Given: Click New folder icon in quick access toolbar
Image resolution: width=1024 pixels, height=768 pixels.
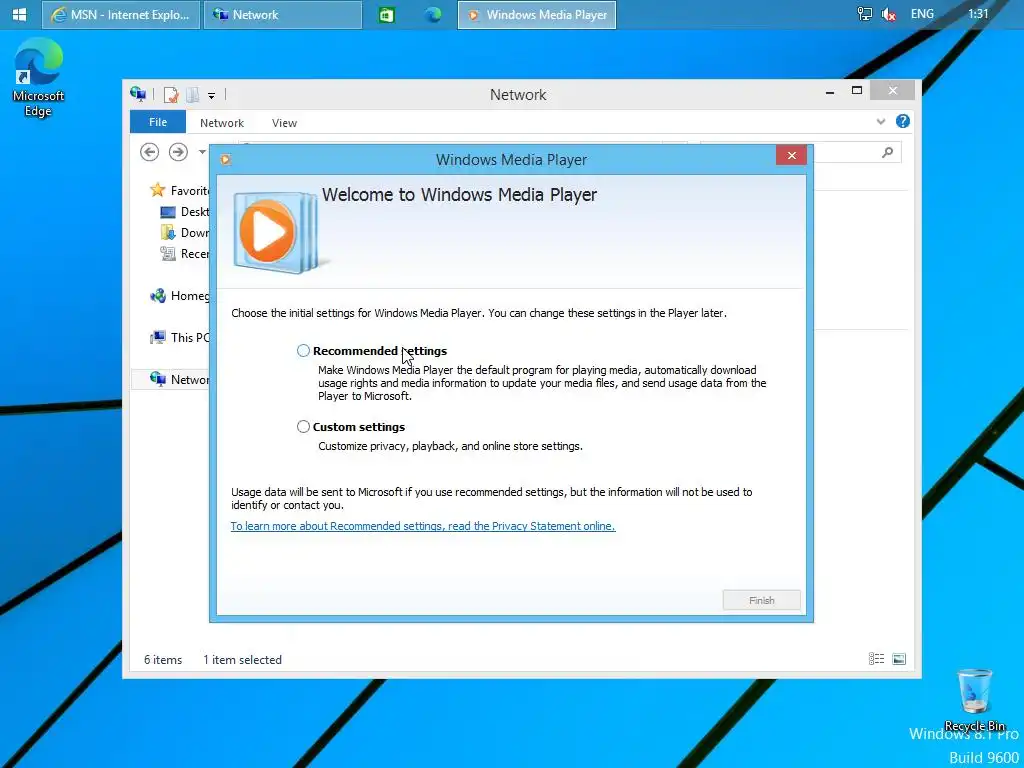Looking at the screenshot, I should pos(192,95).
